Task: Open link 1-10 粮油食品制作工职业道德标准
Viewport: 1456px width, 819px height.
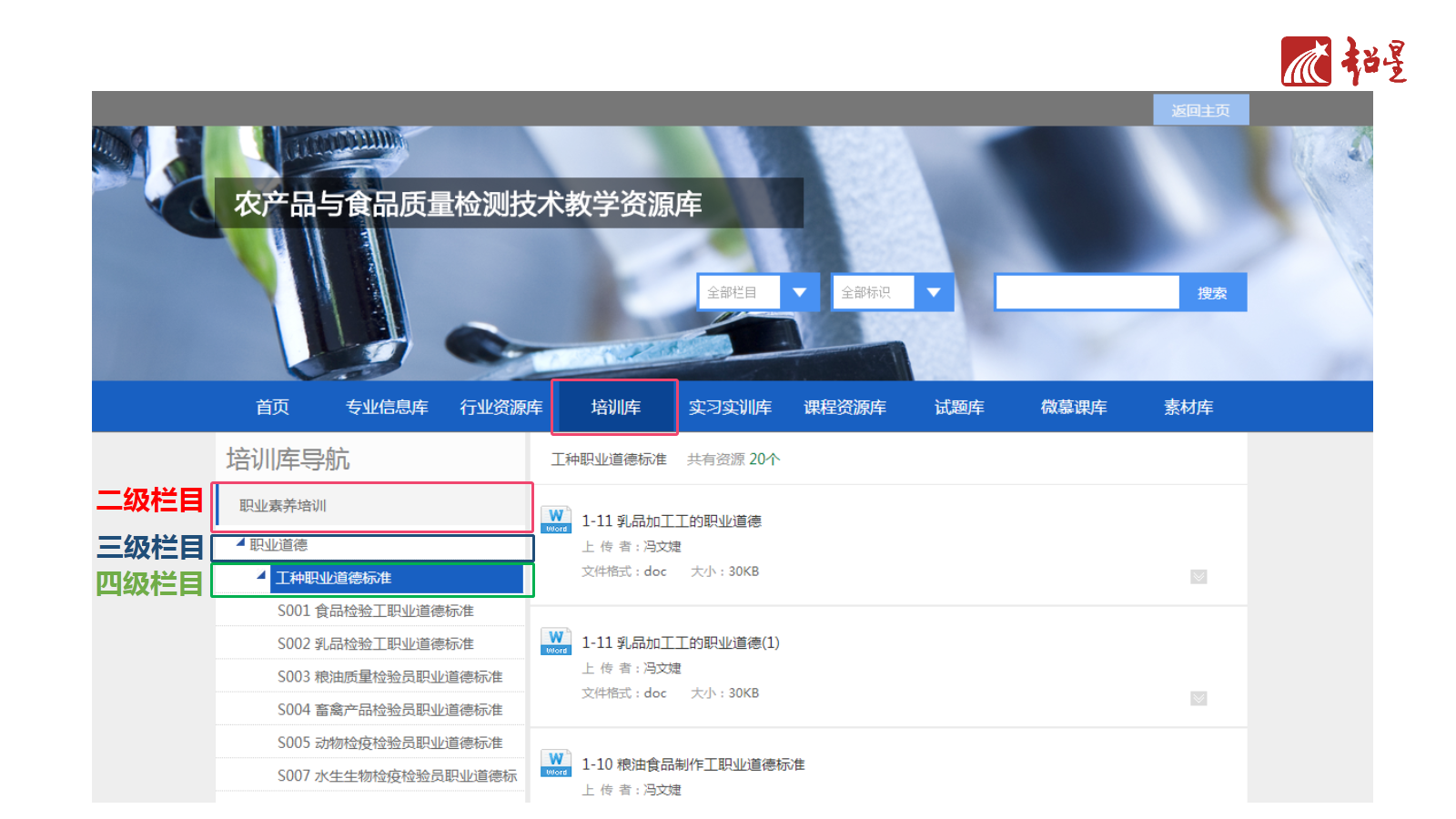Action: click(693, 764)
